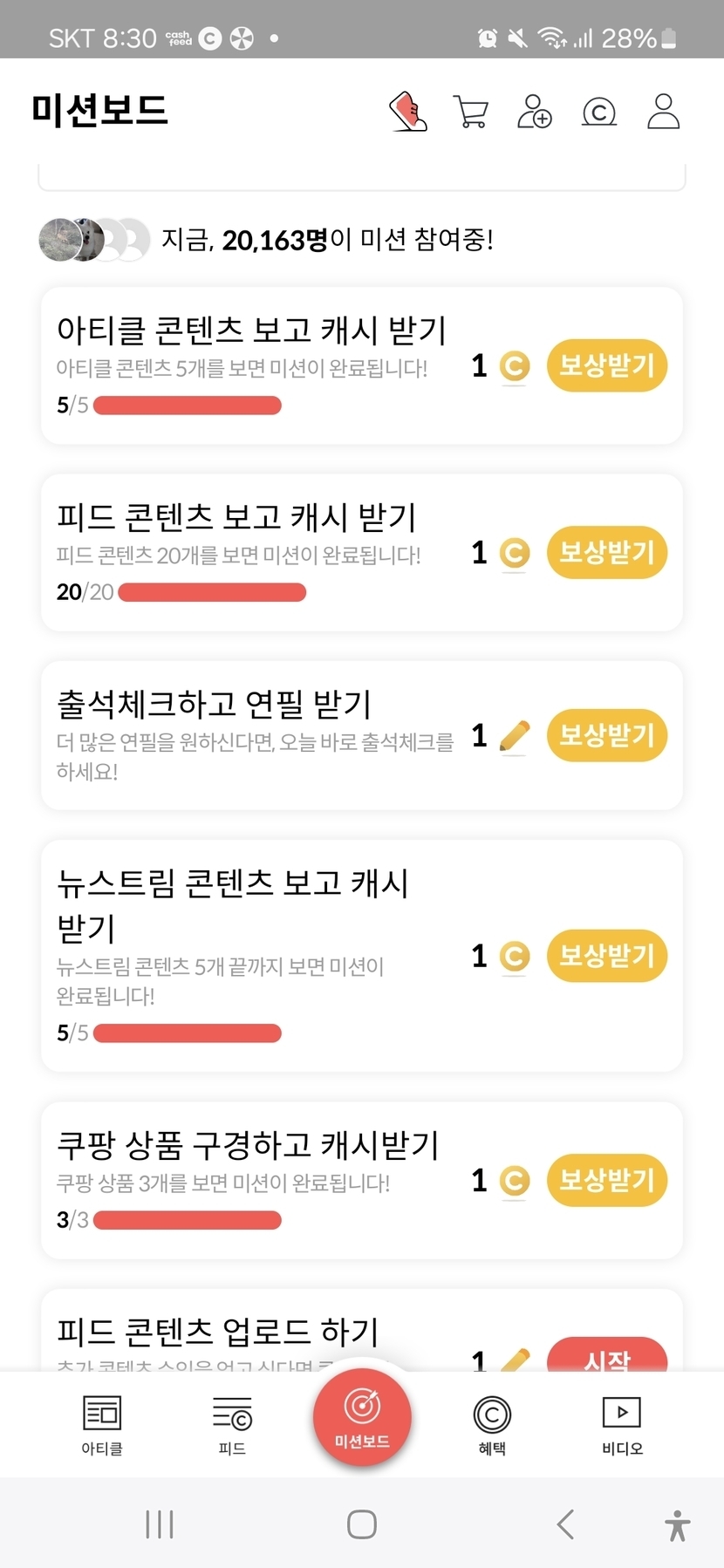Viewport: 724px width, 1568px height.
Task: Claim reward for 뉴스트림 콘텐츠 mission
Action: (607, 956)
